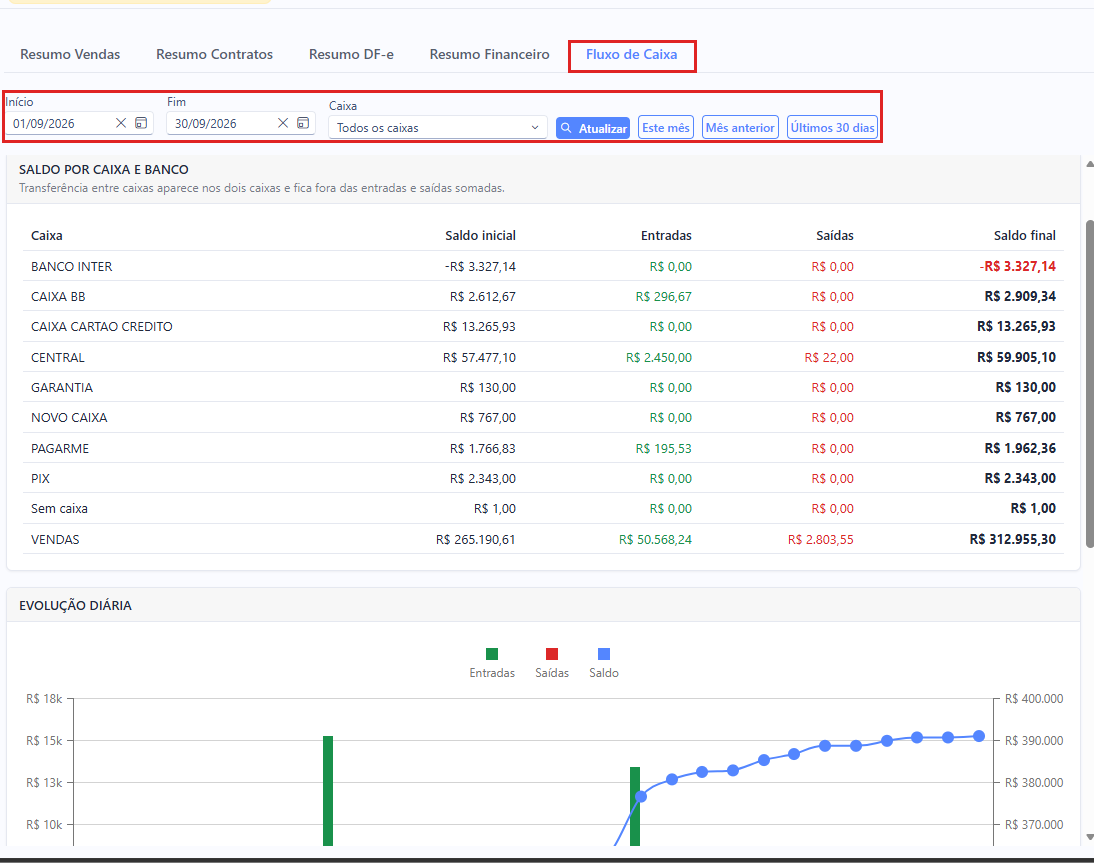Click the Saídas column header in table
This screenshot has height=863, width=1094.
click(834, 236)
